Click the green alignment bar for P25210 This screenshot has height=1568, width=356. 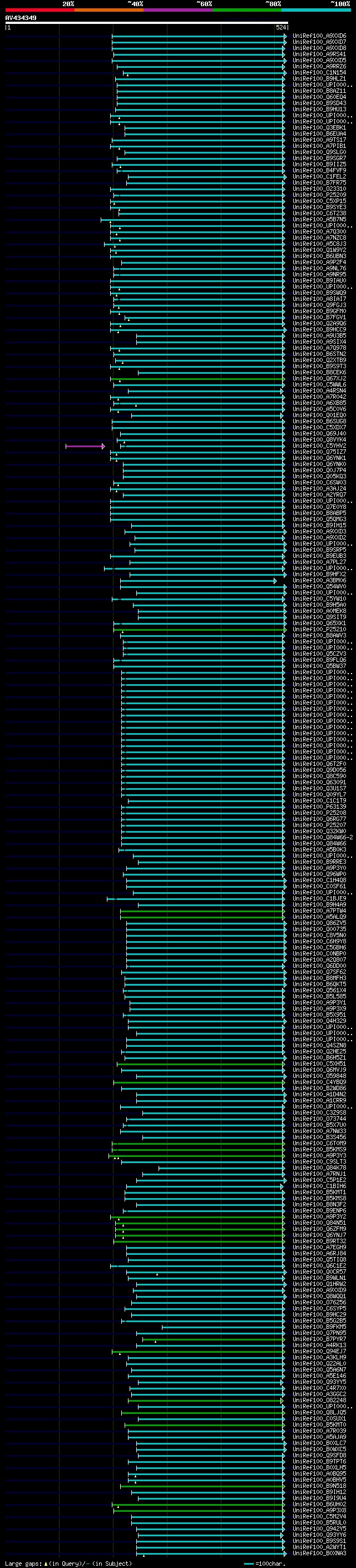point(199,630)
